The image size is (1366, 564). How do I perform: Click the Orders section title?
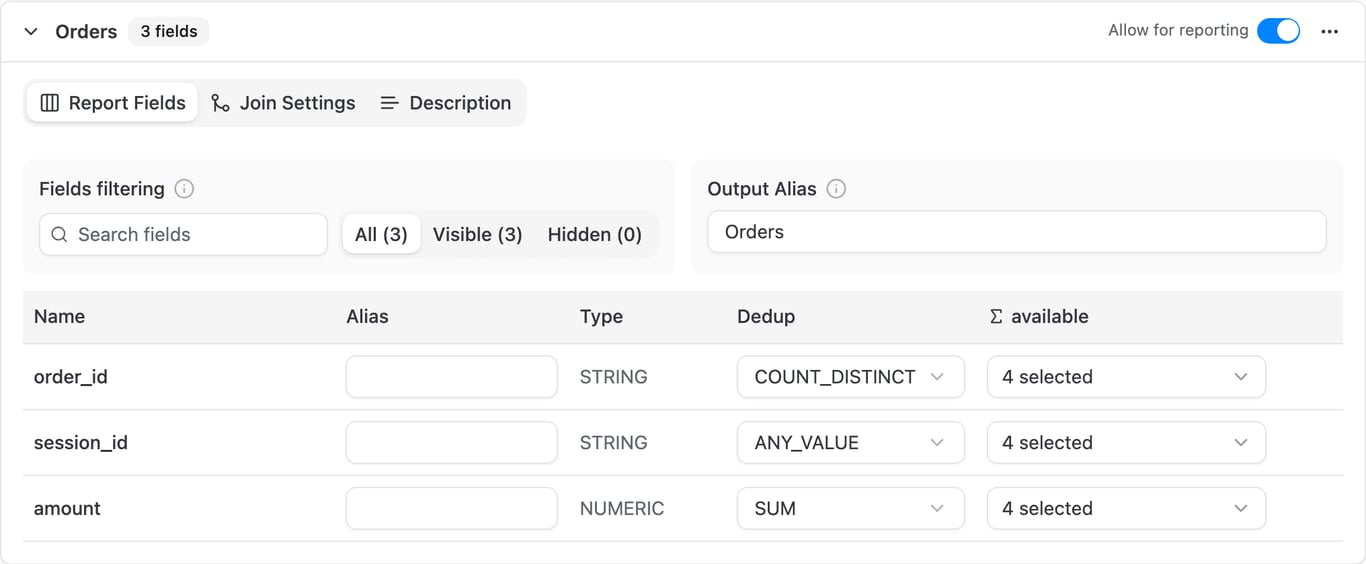[86, 32]
